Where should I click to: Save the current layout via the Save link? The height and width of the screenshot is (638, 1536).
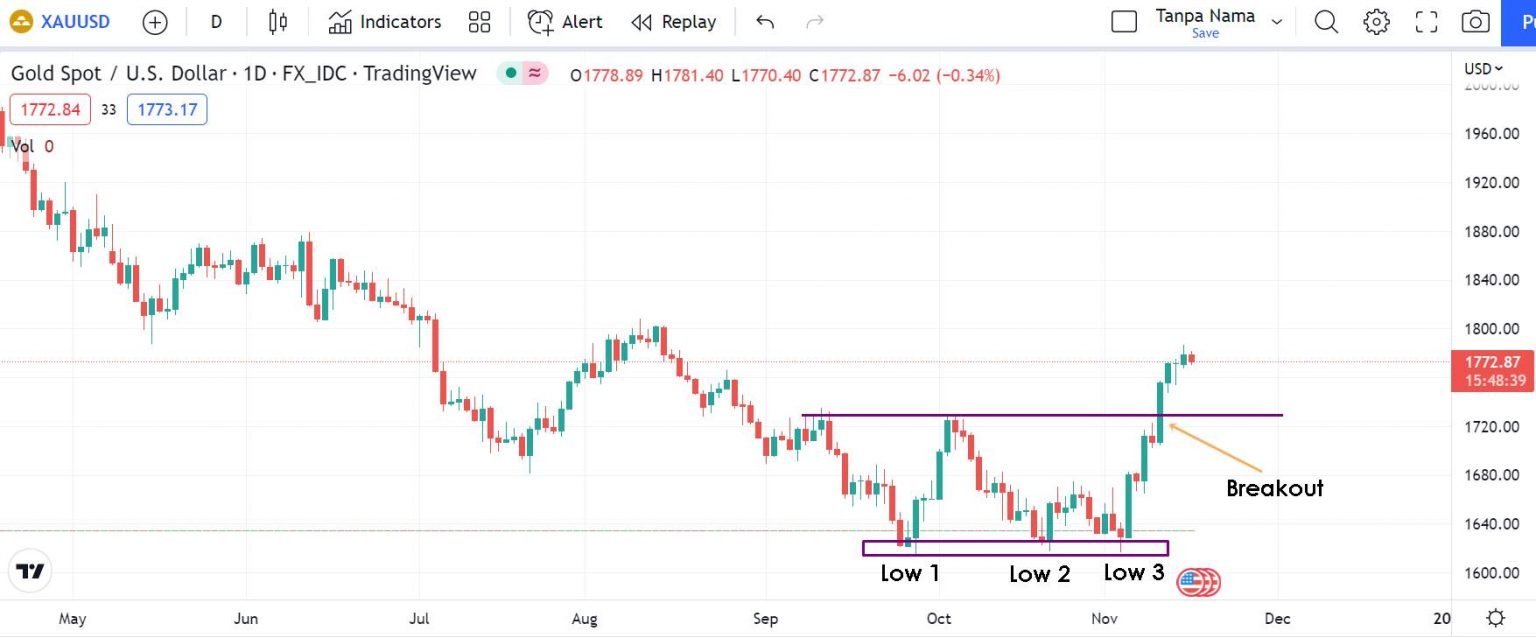pyautogui.click(x=1205, y=32)
